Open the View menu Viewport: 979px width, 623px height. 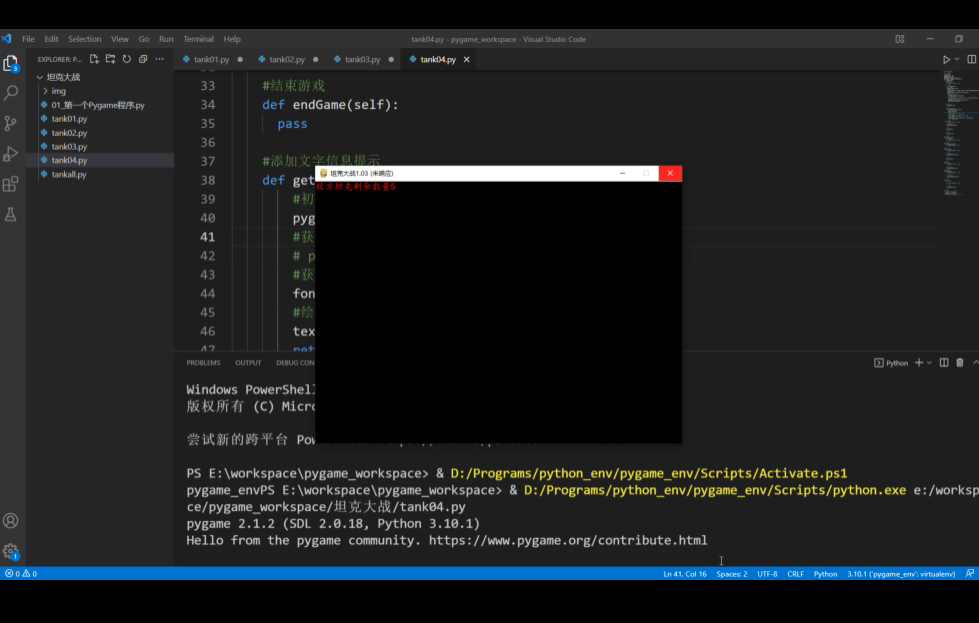coord(120,39)
